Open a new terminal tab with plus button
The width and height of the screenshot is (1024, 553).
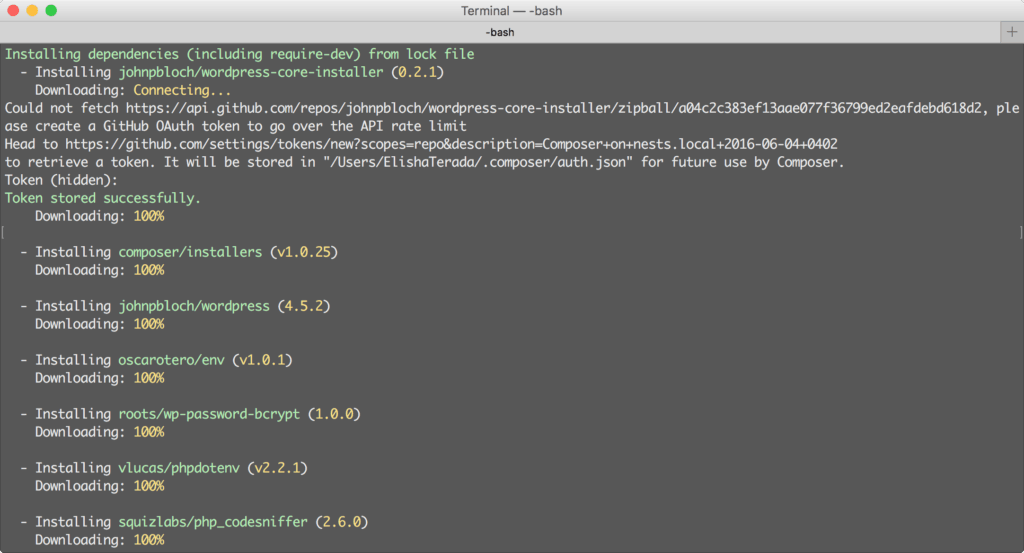[x=1012, y=31]
